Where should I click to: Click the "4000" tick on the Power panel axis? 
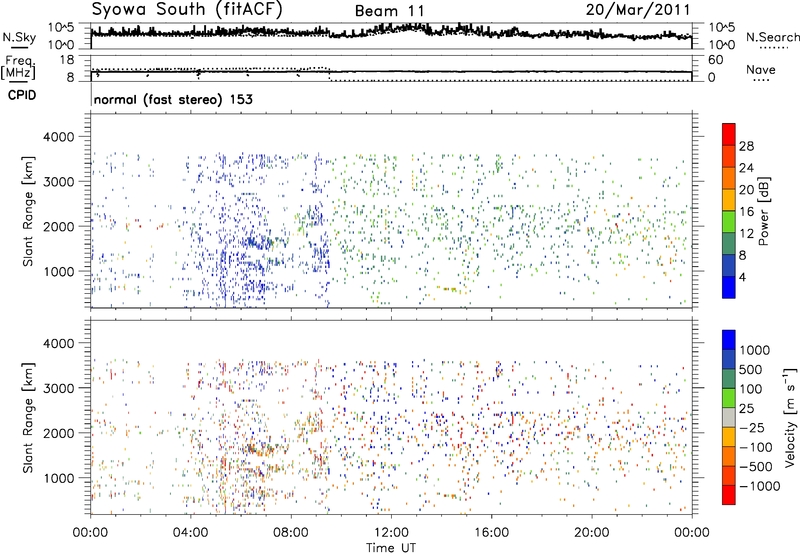[58, 137]
